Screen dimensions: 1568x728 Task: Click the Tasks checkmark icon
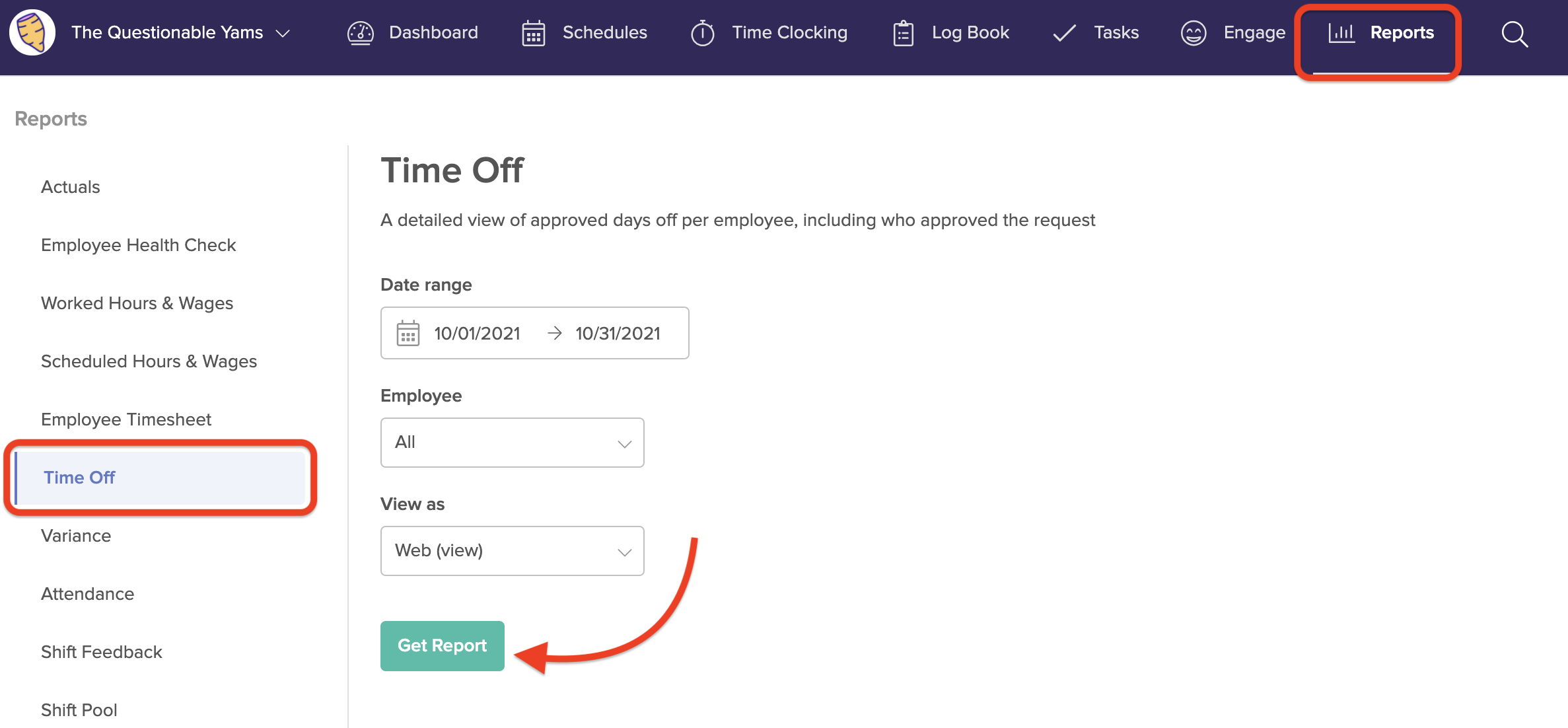coord(1063,32)
